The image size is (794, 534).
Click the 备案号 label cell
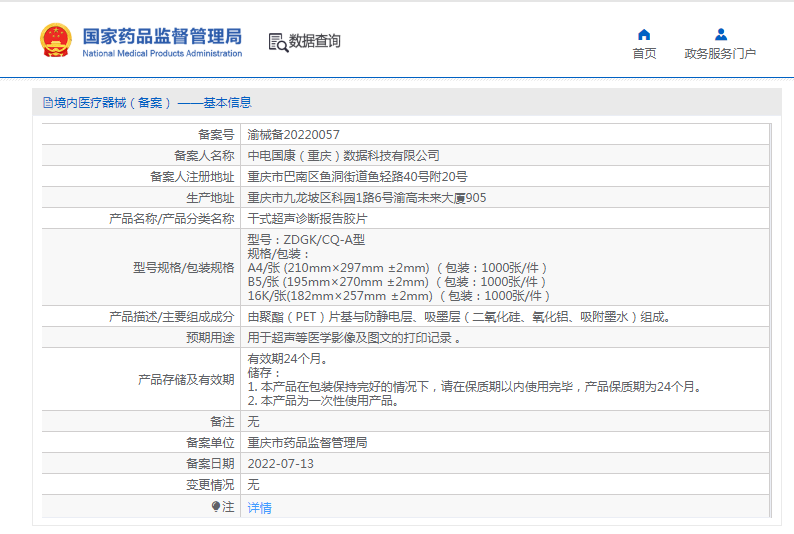click(216, 135)
